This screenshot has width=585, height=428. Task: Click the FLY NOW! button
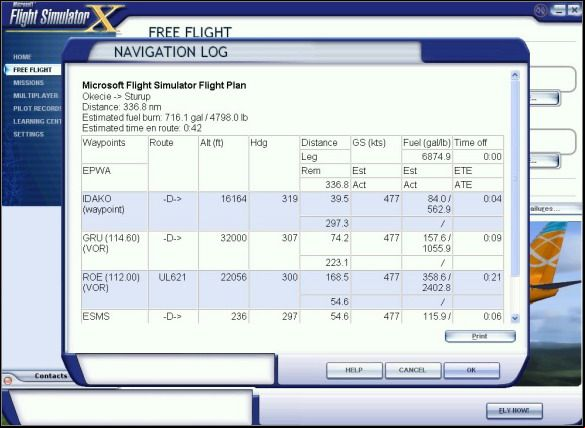[514, 411]
